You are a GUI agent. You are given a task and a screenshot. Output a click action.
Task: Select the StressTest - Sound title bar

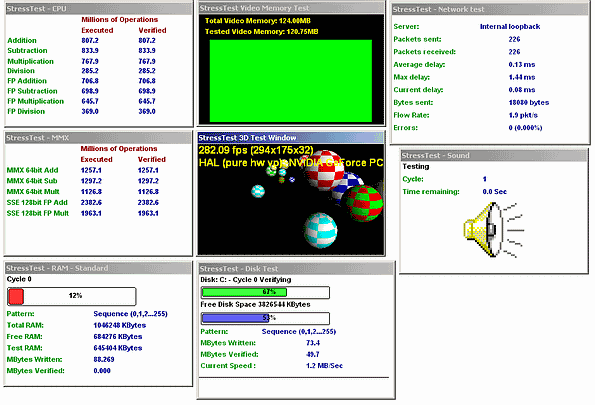click(494, 155)
